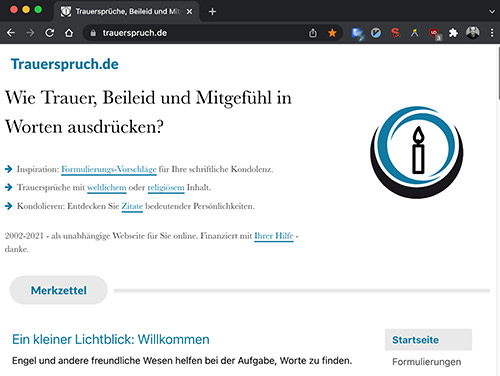
Task: Click the candle logo image
Action: pyautogui.click(x=417, y=152)
